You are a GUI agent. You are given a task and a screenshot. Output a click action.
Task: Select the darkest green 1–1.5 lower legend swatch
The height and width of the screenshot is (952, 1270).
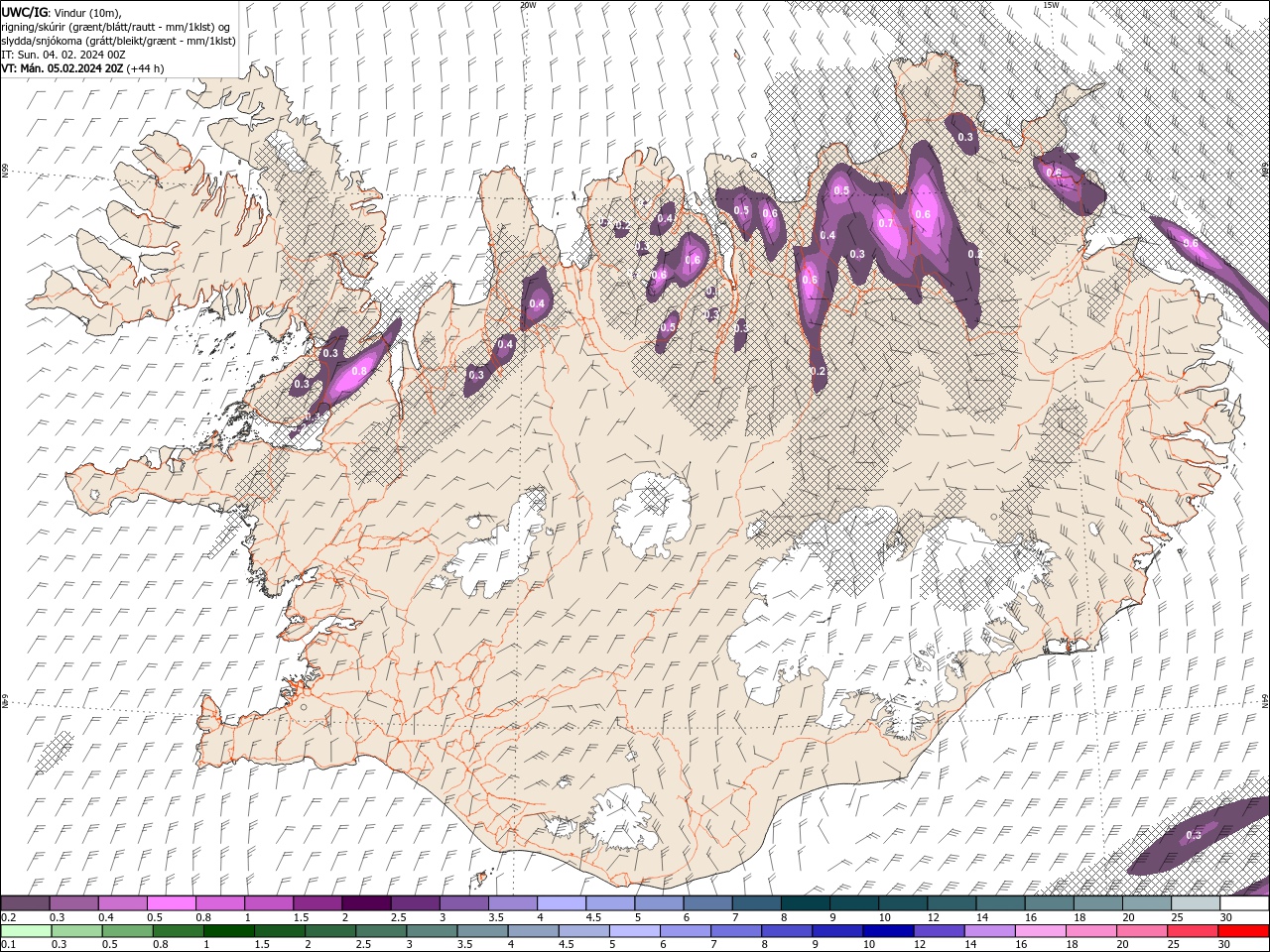tap(229, 931)
